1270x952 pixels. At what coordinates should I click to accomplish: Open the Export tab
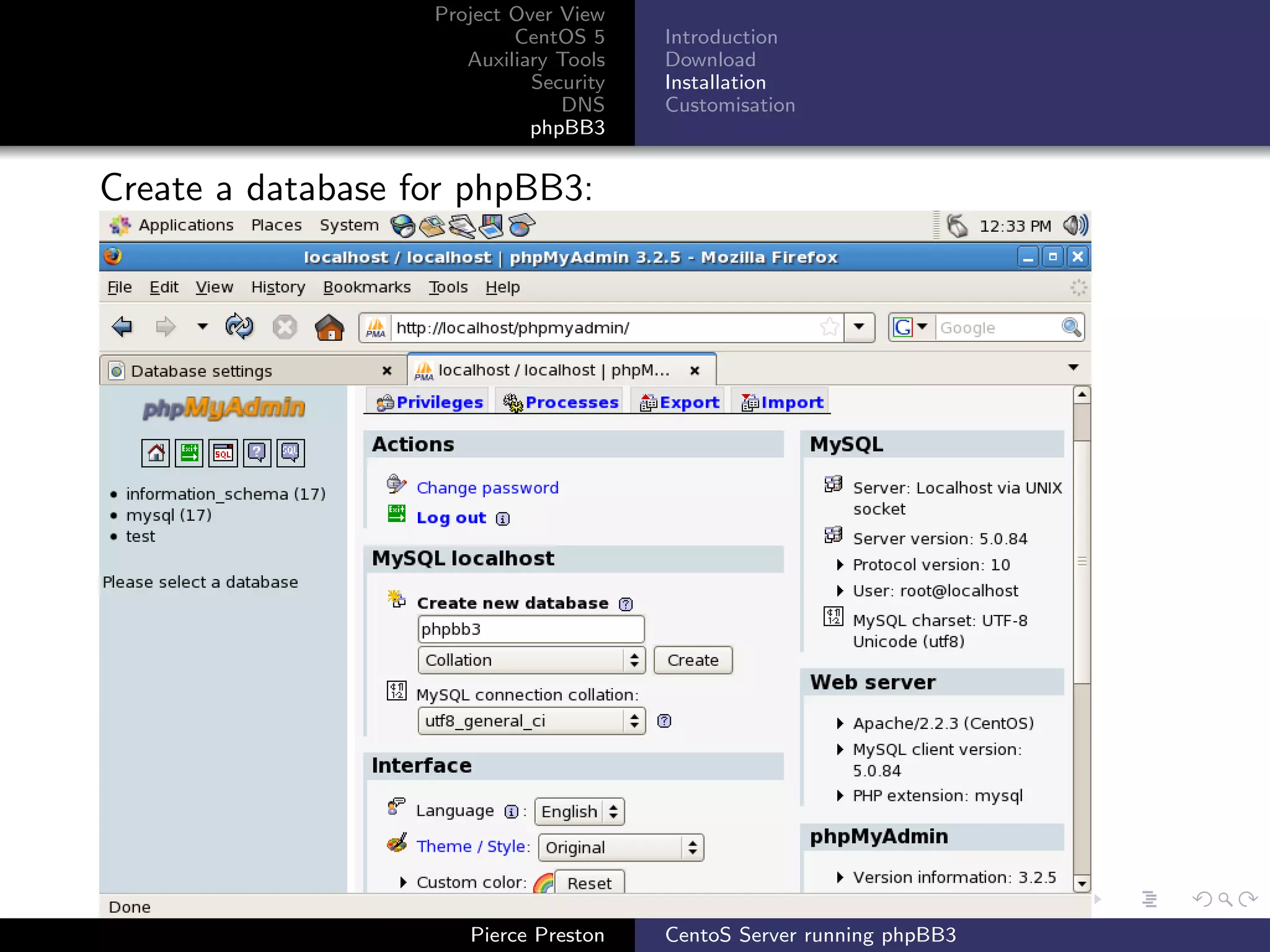pyautogui.click(x=680, y=402)
